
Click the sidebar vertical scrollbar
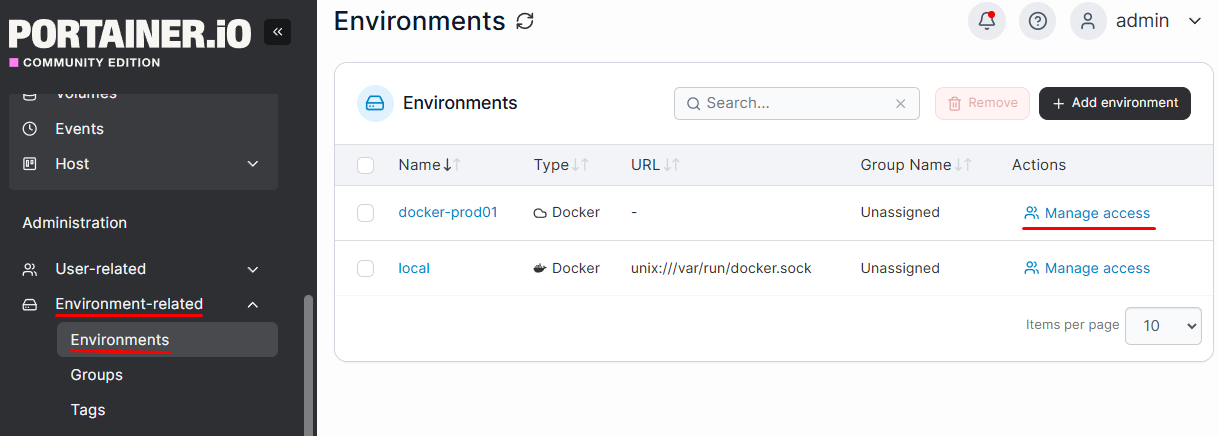click(x=308, y=365)
